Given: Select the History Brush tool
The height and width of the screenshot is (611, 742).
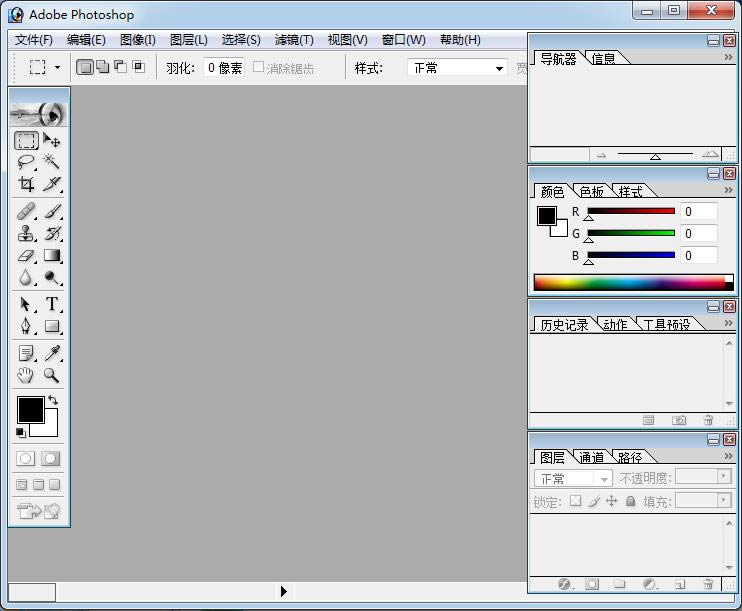Looking at the screenshot, I should (52, 233).
